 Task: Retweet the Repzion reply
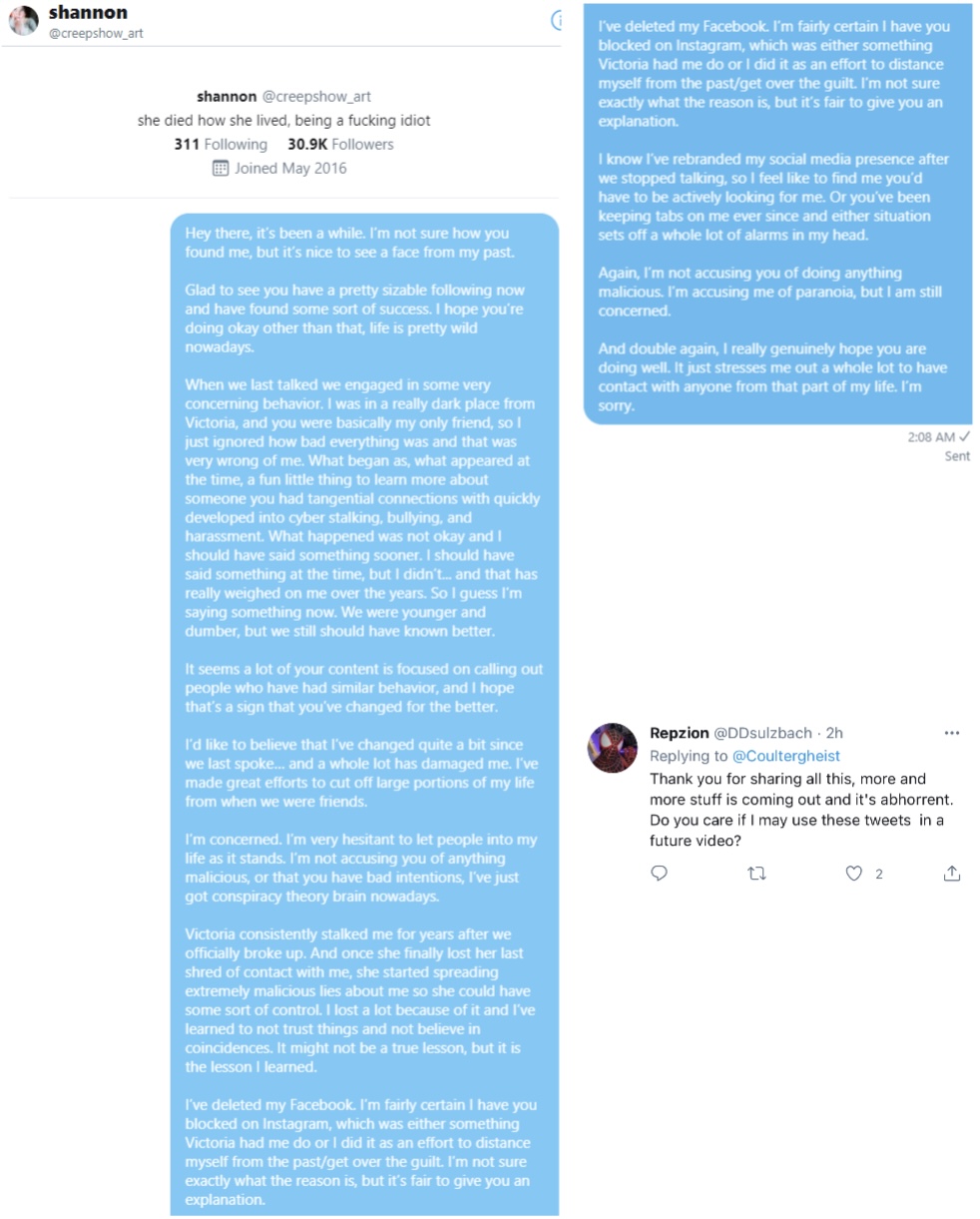[756, 874]
